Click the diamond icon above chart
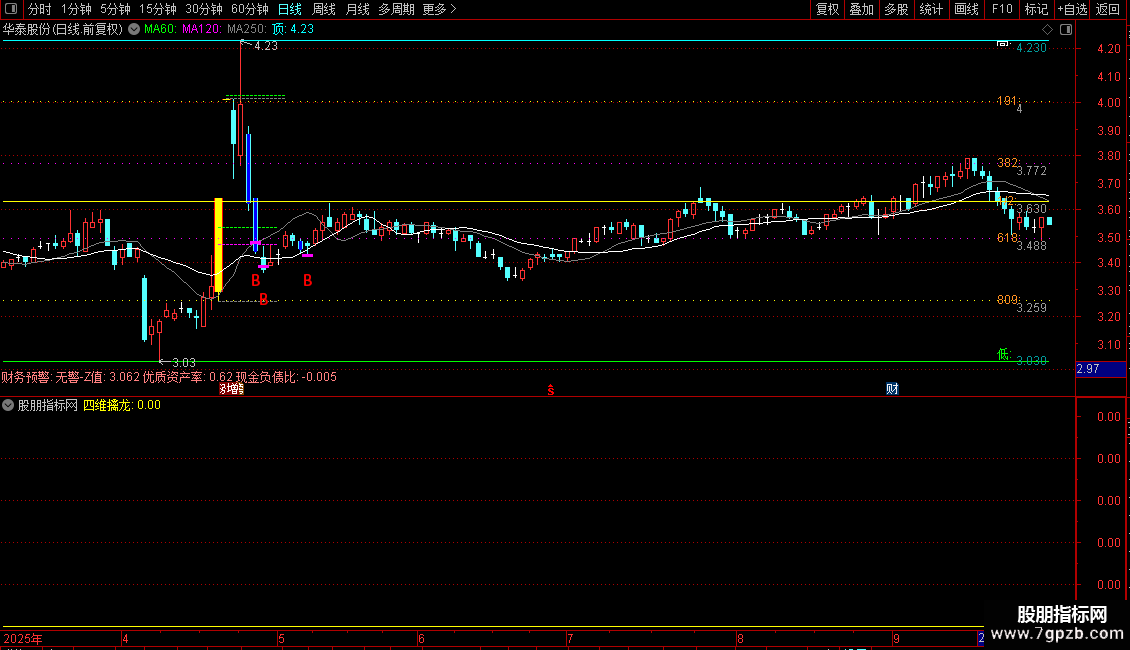The height and width of the screenshot is (650, 1130). pos(1048,30)
